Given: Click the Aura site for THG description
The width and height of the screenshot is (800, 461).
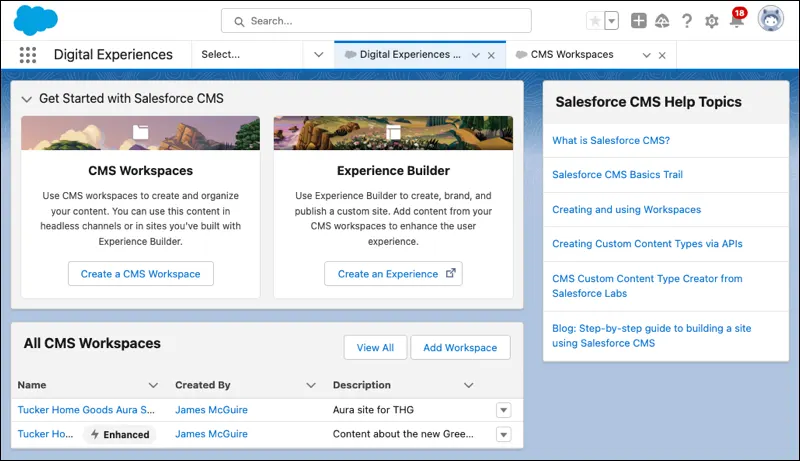Looking at the screenshot, I should (x=373, y=409).
